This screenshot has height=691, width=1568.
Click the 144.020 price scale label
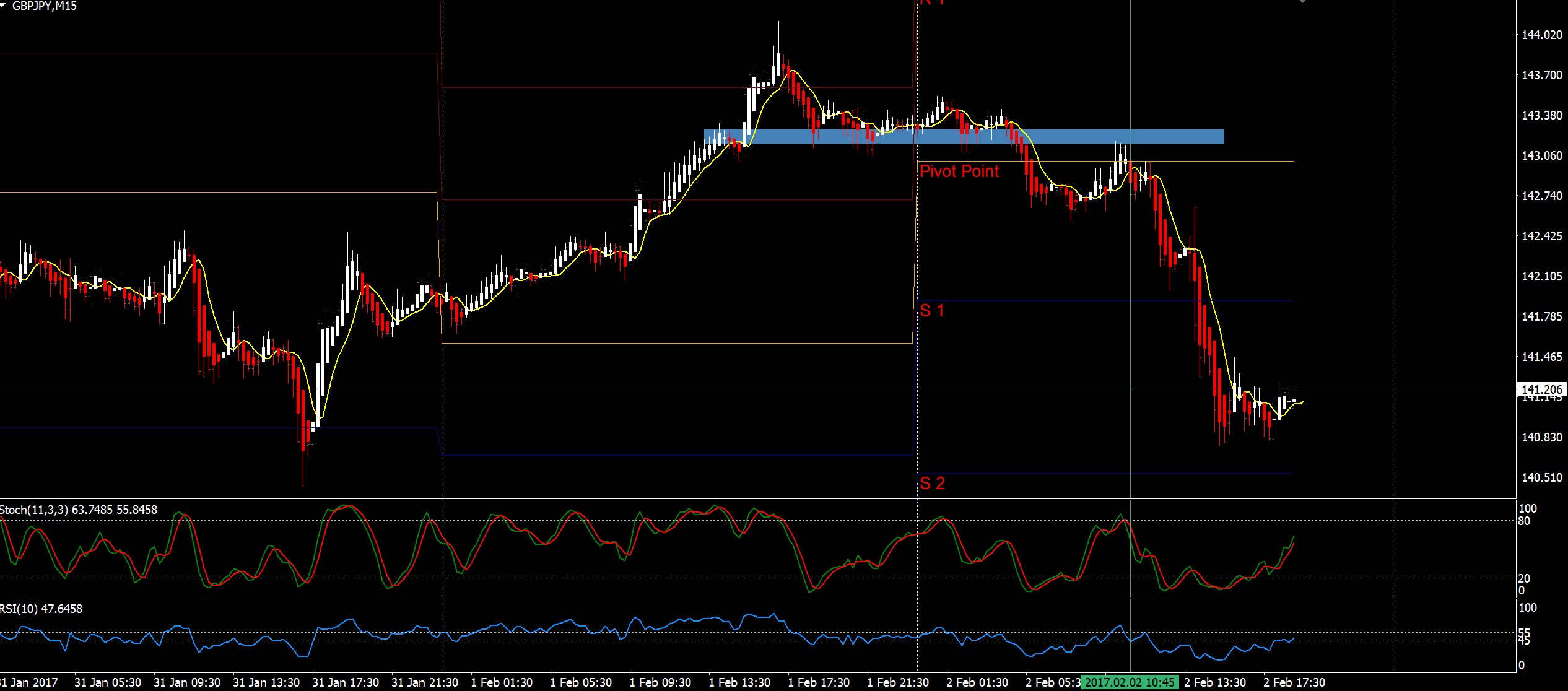pyautogui.click(x=1541, y=35)
